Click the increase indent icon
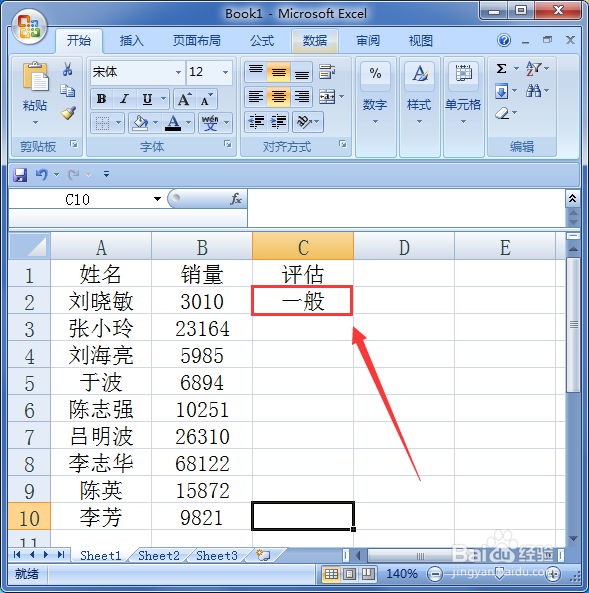 pos(278,121)
